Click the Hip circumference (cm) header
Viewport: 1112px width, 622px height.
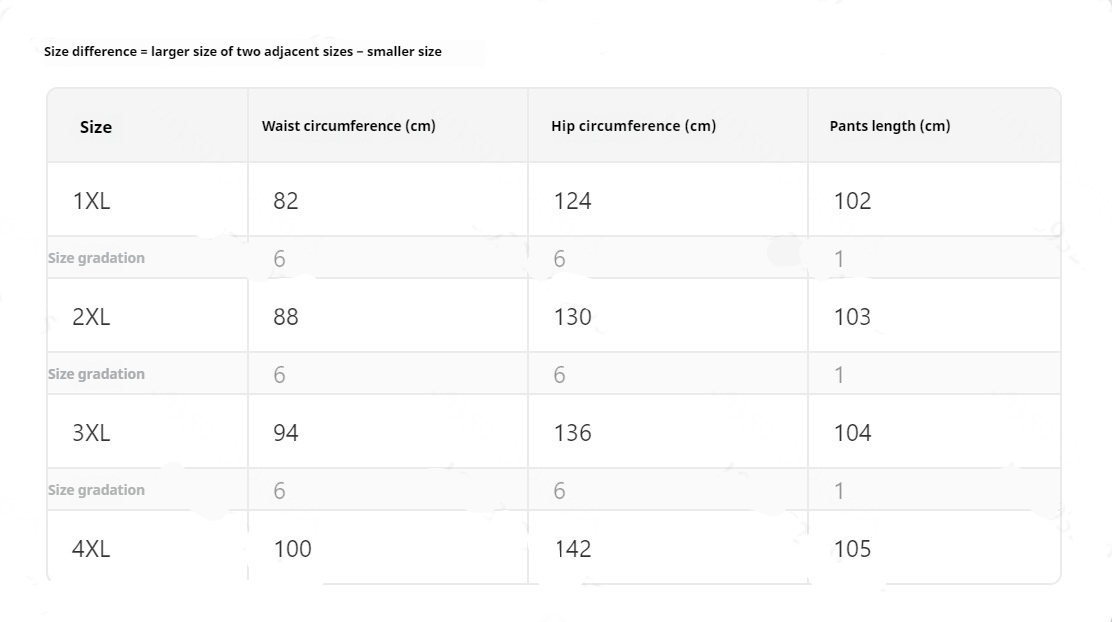[633, 126]
